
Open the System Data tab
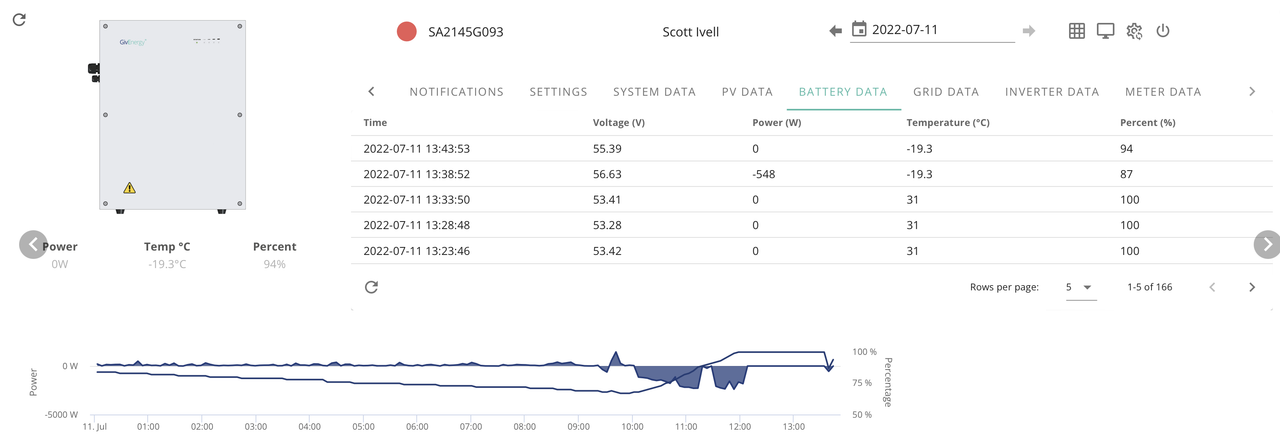tap(655, 91)
